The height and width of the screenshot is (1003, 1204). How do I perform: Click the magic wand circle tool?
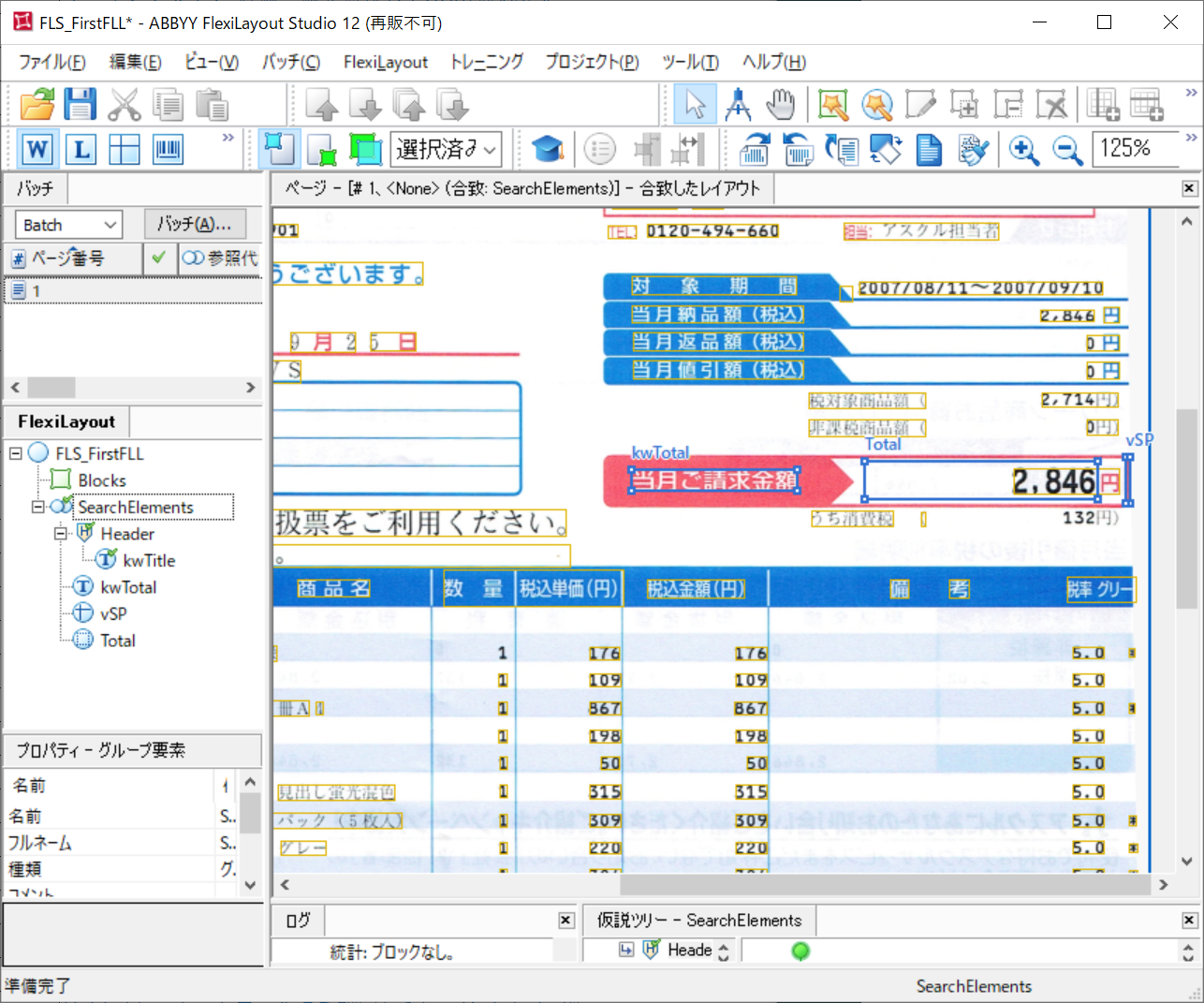coord(877,104)
